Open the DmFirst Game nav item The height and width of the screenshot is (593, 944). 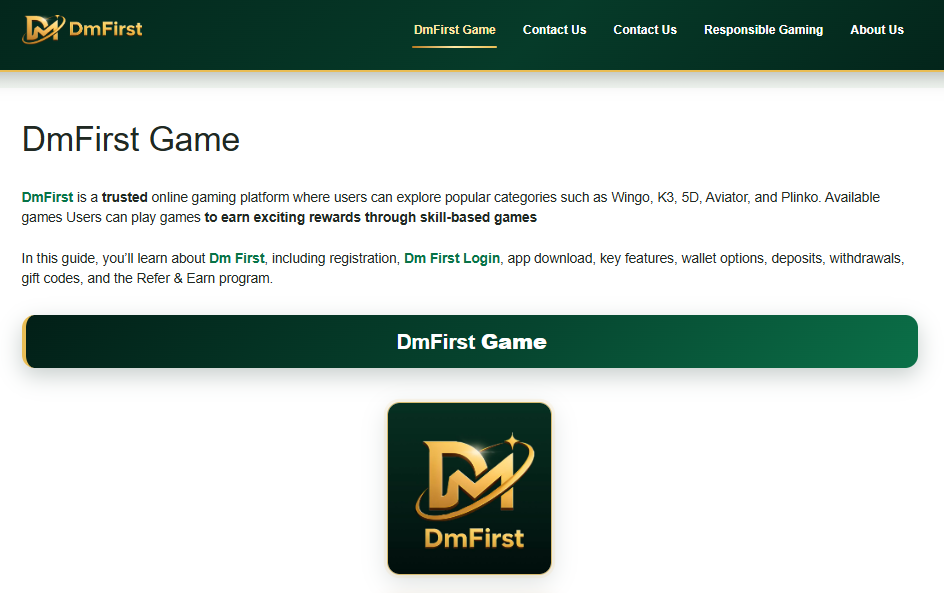(x=455, y=29)
